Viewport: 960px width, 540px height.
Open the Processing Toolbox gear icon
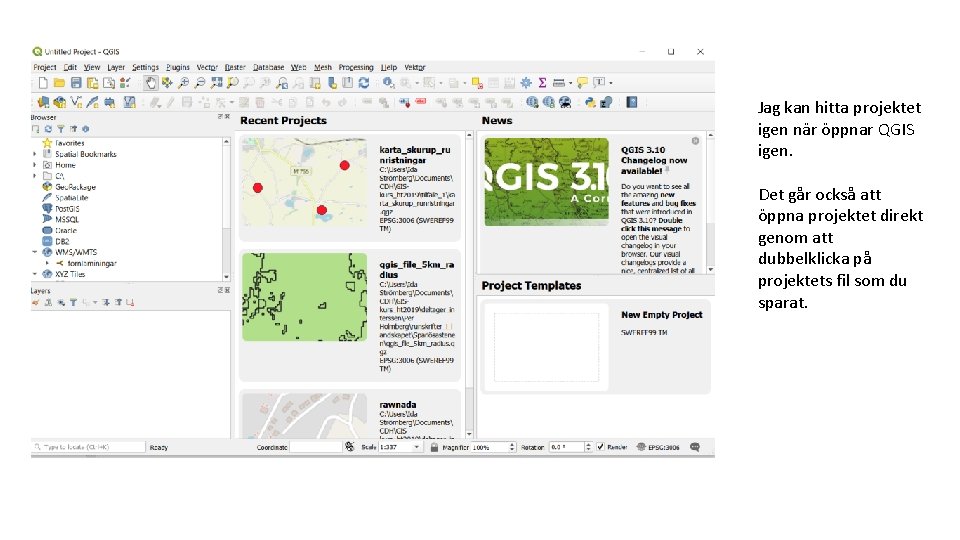pos(526,83)
